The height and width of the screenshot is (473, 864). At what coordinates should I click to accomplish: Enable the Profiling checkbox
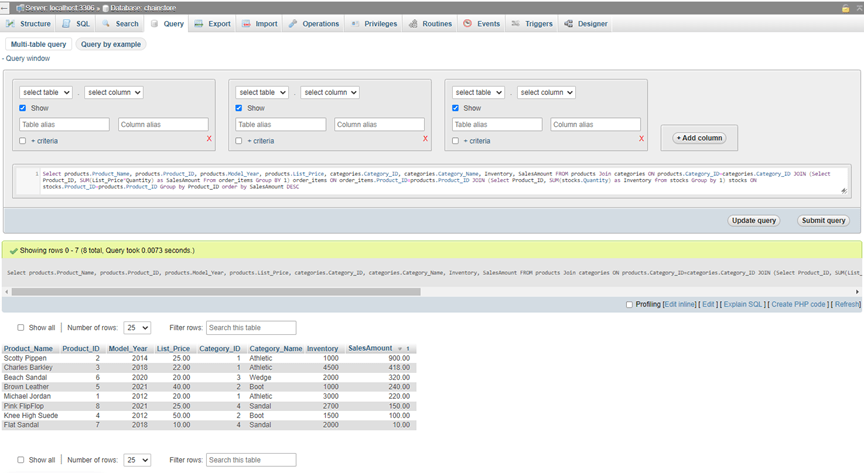(x=629, y=304)
